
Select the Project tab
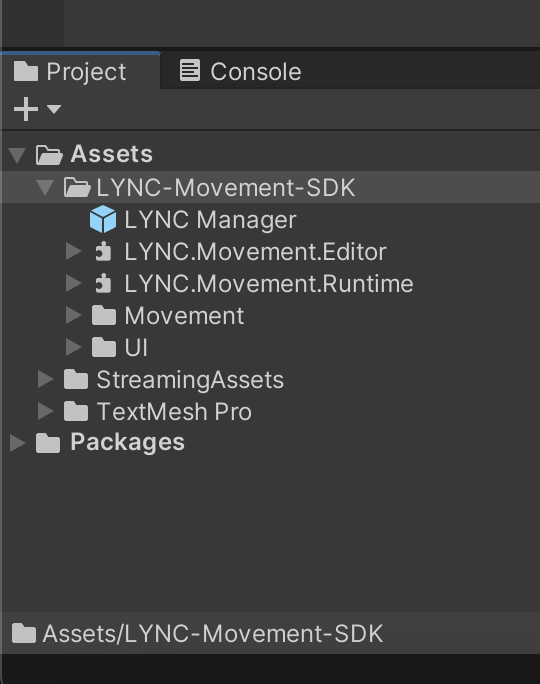[70, 71]
